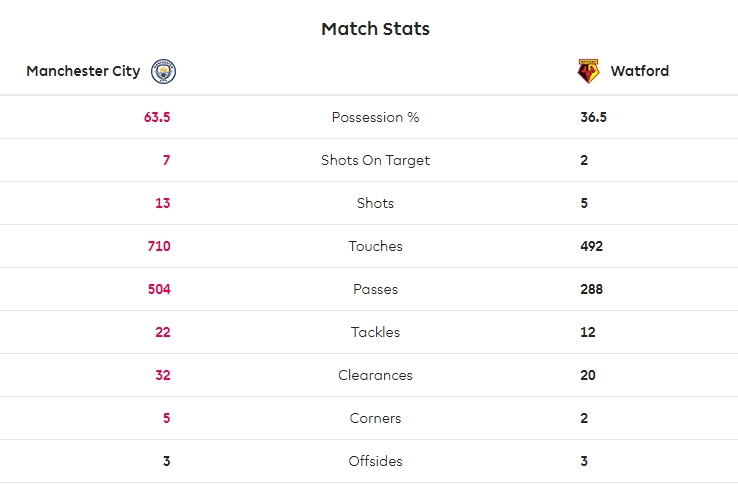Select the Corners stat label
Screen dimensions: 738x485
pyautogui.click(x=375, y=418)
